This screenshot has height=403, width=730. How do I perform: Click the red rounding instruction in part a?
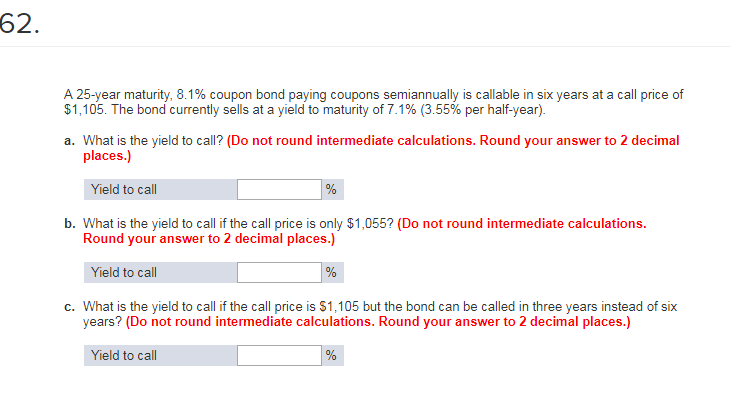pos(381,148)
